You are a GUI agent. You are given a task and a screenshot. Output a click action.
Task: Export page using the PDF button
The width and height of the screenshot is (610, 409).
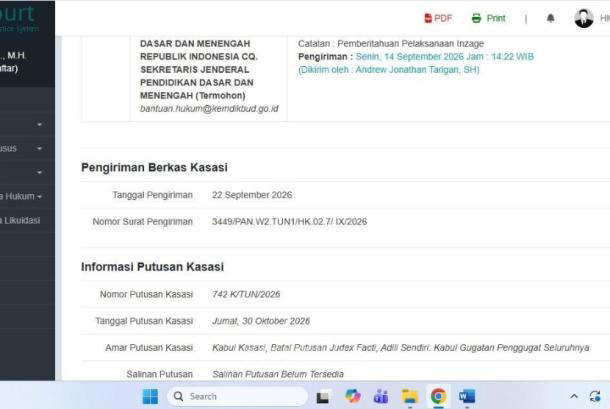(438, 18)
